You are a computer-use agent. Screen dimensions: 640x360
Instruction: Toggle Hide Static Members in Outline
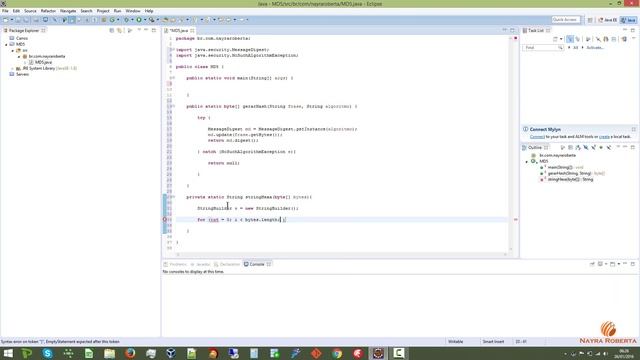tap(593, 147)
